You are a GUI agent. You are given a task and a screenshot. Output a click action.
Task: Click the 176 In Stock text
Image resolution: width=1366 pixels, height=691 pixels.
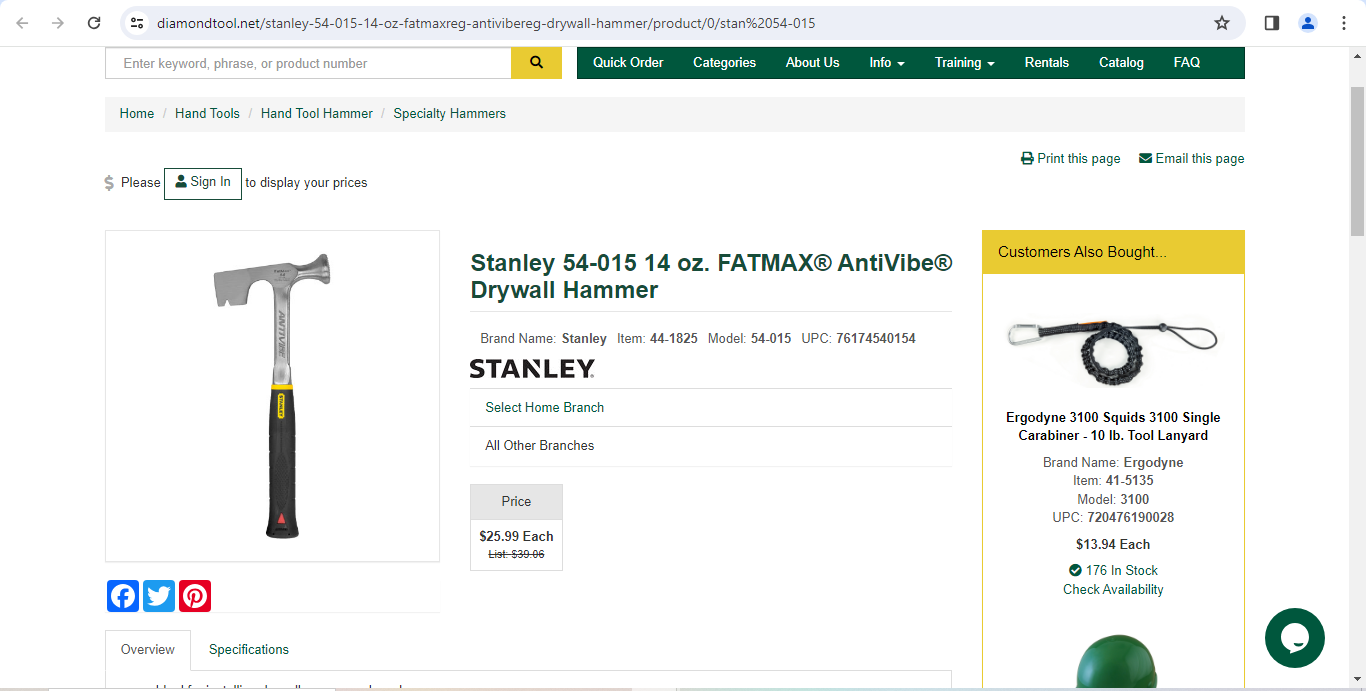pyautogui.click(x=1122, y=570)
